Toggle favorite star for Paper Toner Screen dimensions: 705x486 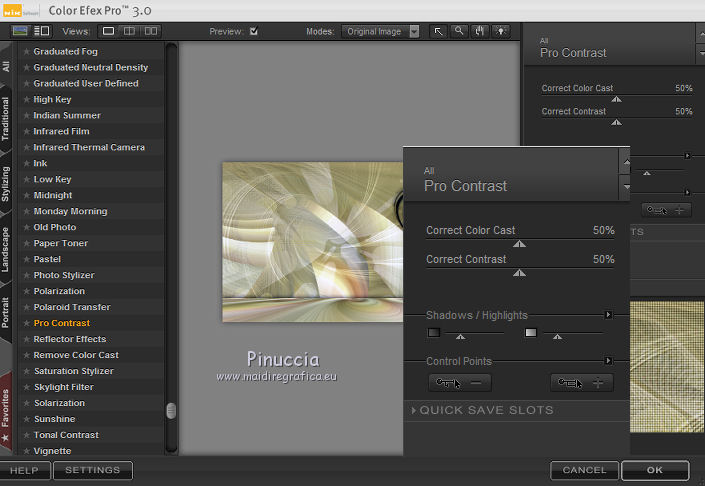[x=27, y=243]
